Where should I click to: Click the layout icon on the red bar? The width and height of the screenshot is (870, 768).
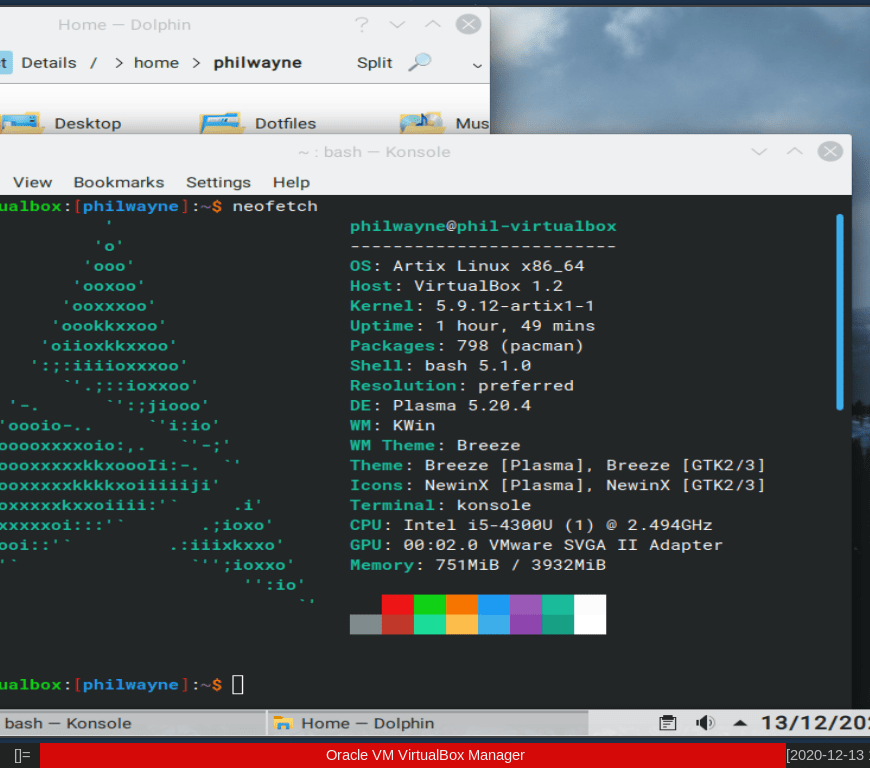pyautogui.click(x=22, y=755)
